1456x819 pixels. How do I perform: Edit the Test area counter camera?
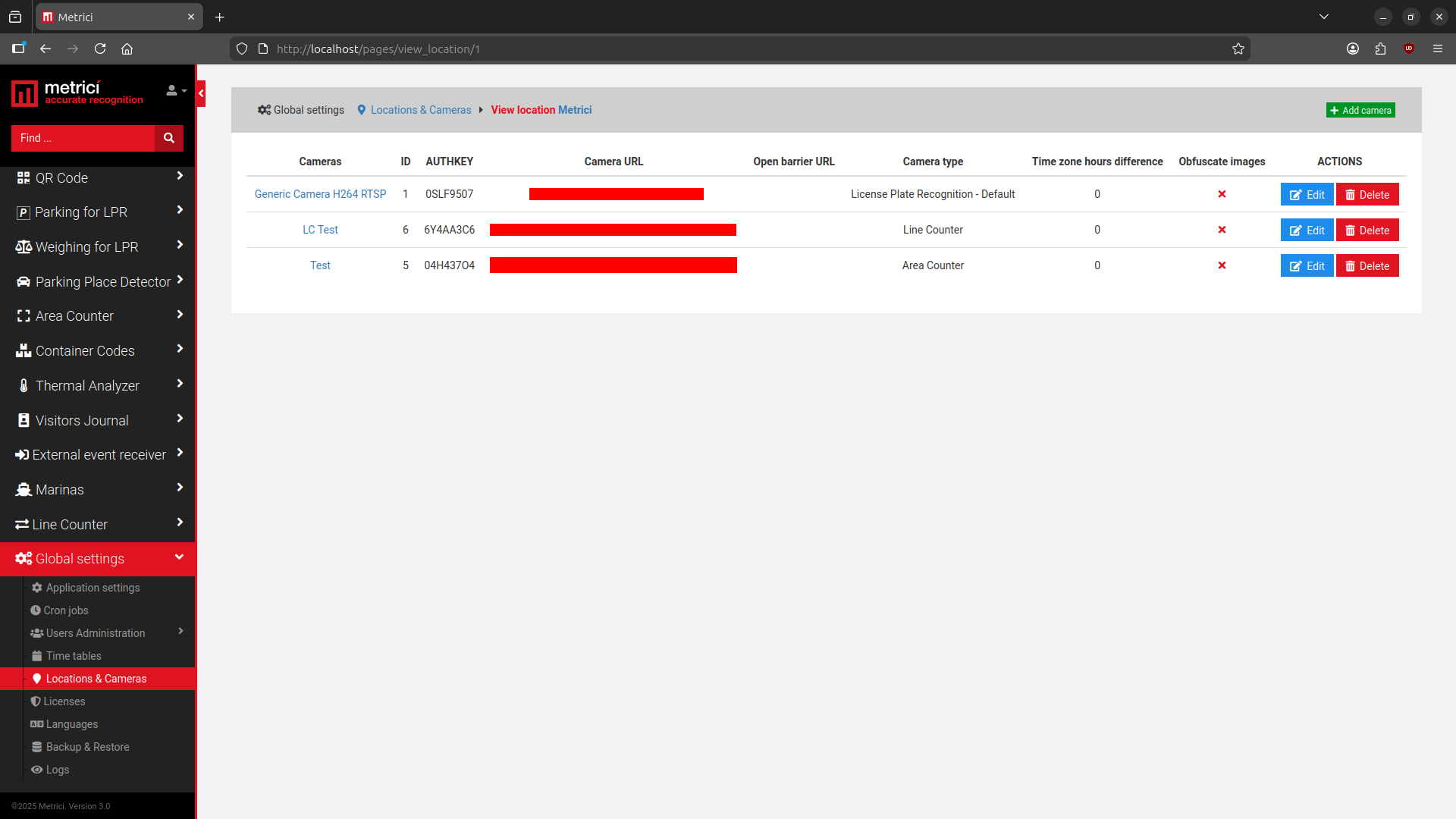(x=1307, y=266)
